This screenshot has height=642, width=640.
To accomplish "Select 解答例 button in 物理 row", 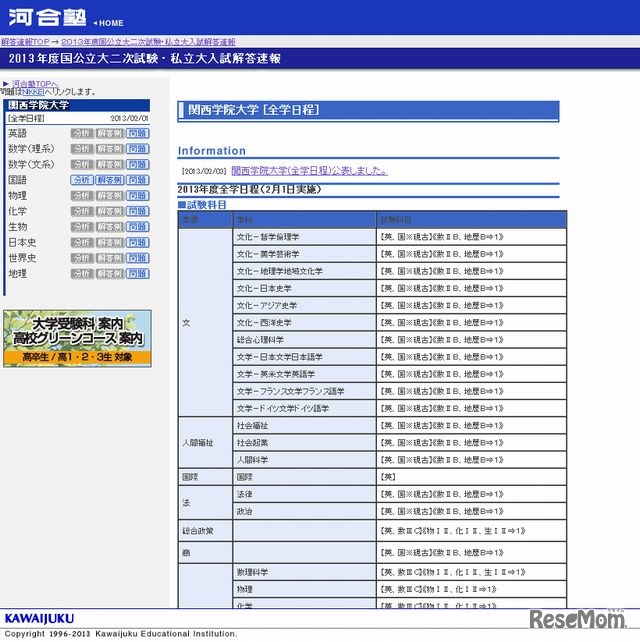I will 110,196.
